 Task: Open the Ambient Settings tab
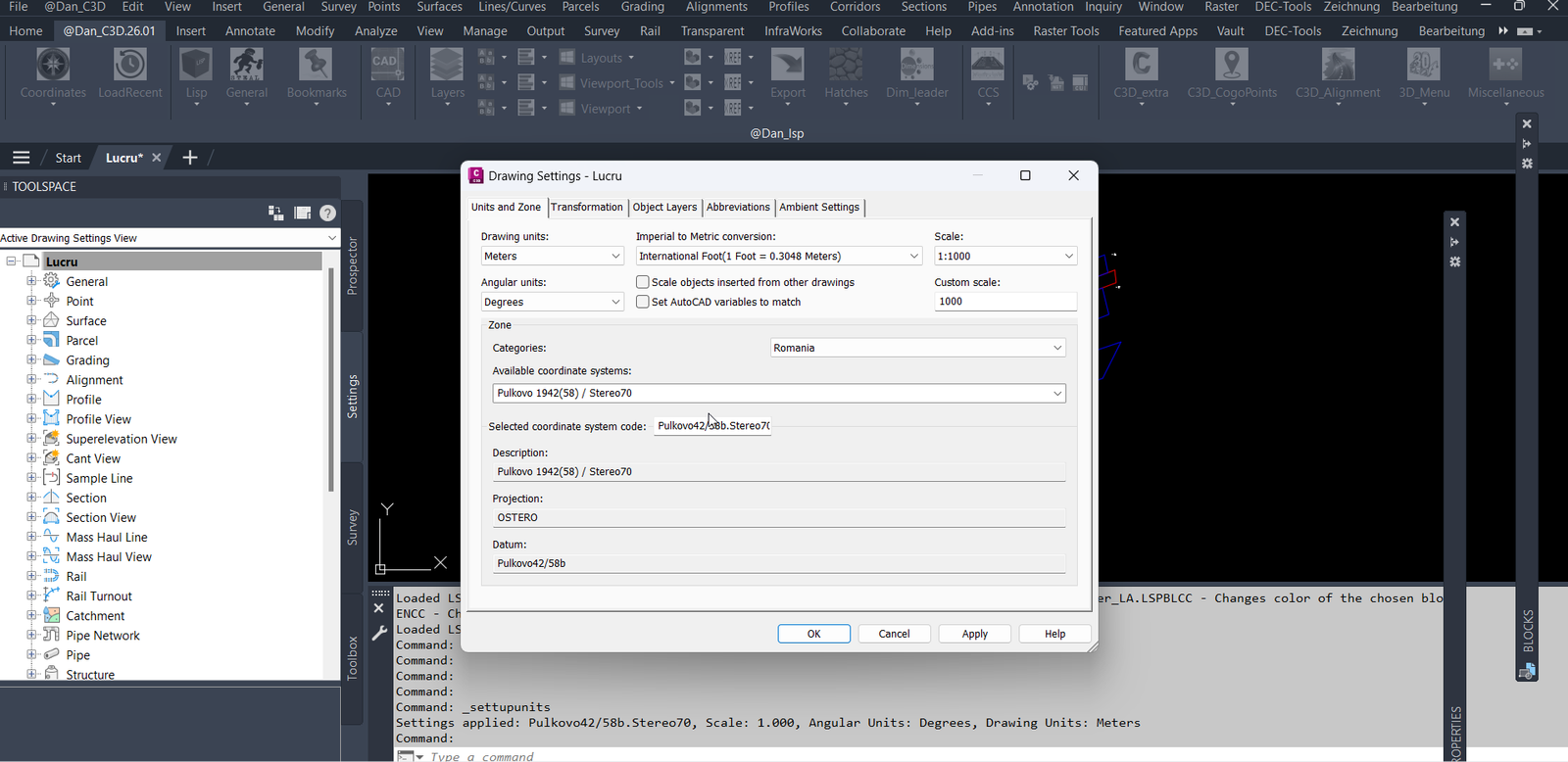click(x=819, y=207)
